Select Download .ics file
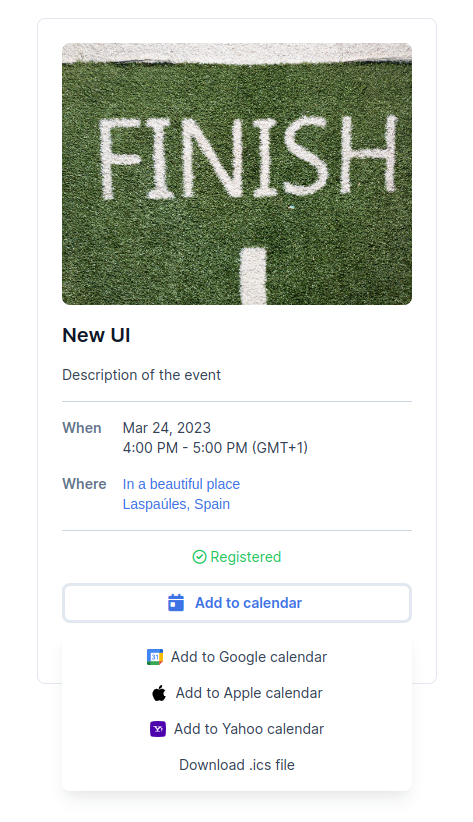The width and height of the screenshot is (473, 822). pyautogui.click(x=237, y=765)
